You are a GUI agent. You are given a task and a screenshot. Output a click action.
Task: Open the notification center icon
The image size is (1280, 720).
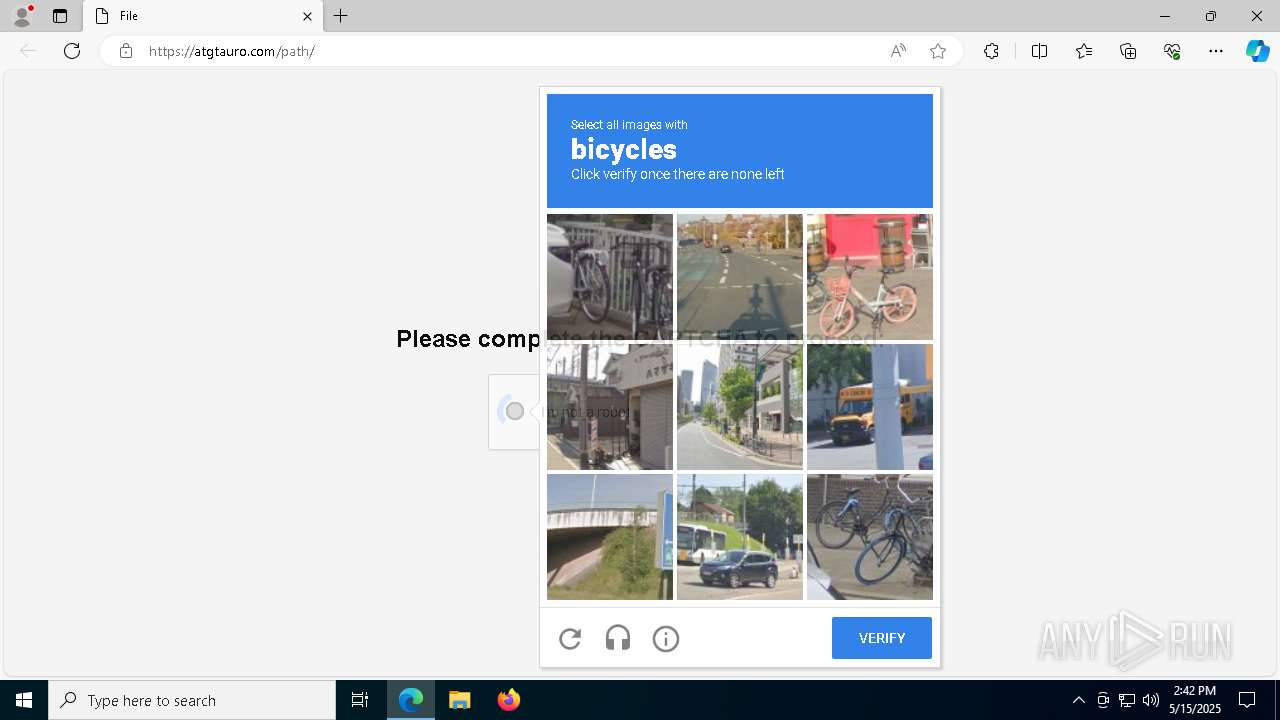tap(1247, 700)
